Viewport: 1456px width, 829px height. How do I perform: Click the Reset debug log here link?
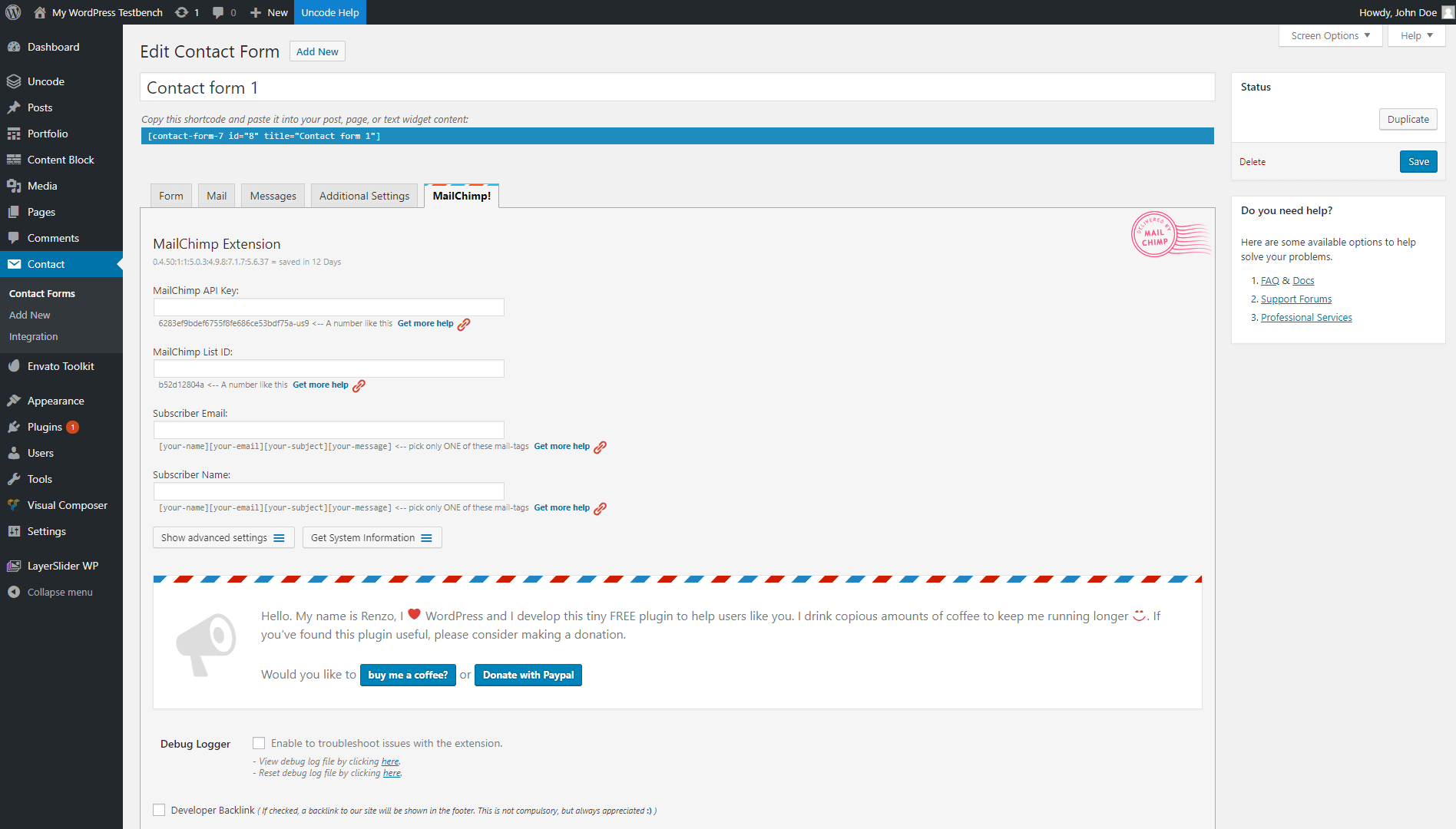click(392, 773)
